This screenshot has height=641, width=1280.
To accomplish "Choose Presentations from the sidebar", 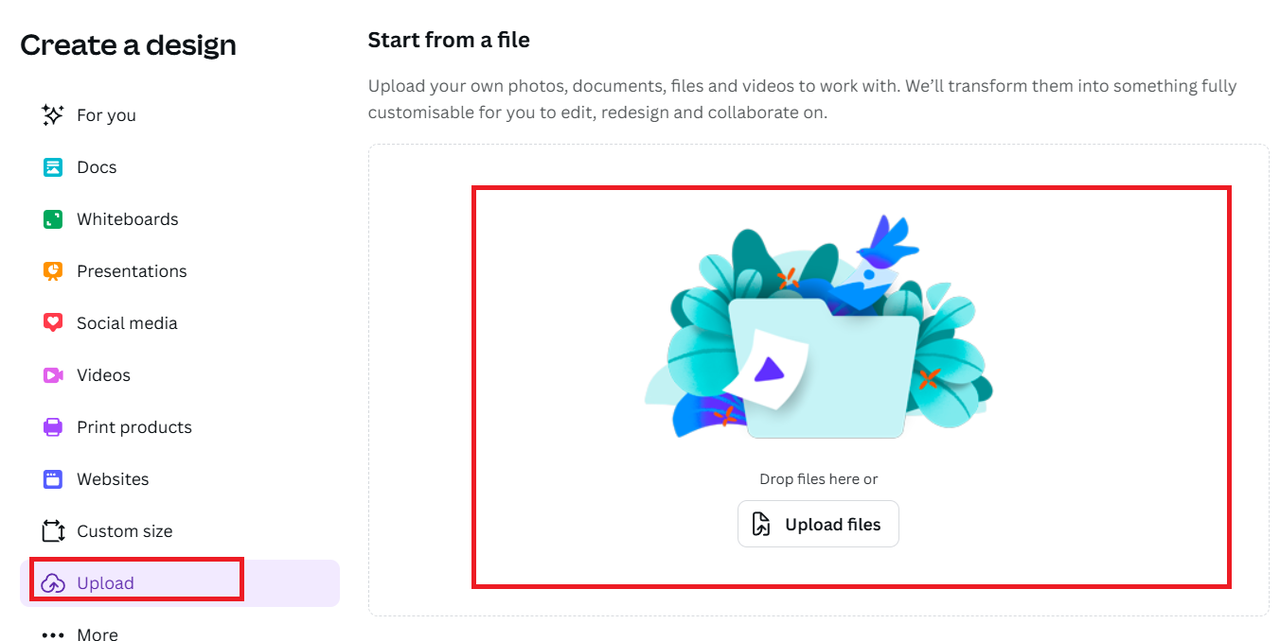I will [131, 271].
